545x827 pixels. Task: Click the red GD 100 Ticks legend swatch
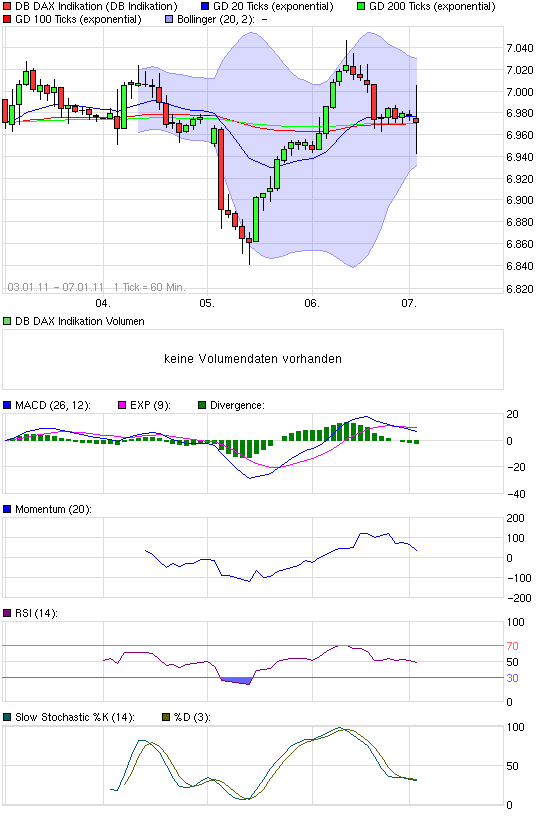(x=7, y=20)
